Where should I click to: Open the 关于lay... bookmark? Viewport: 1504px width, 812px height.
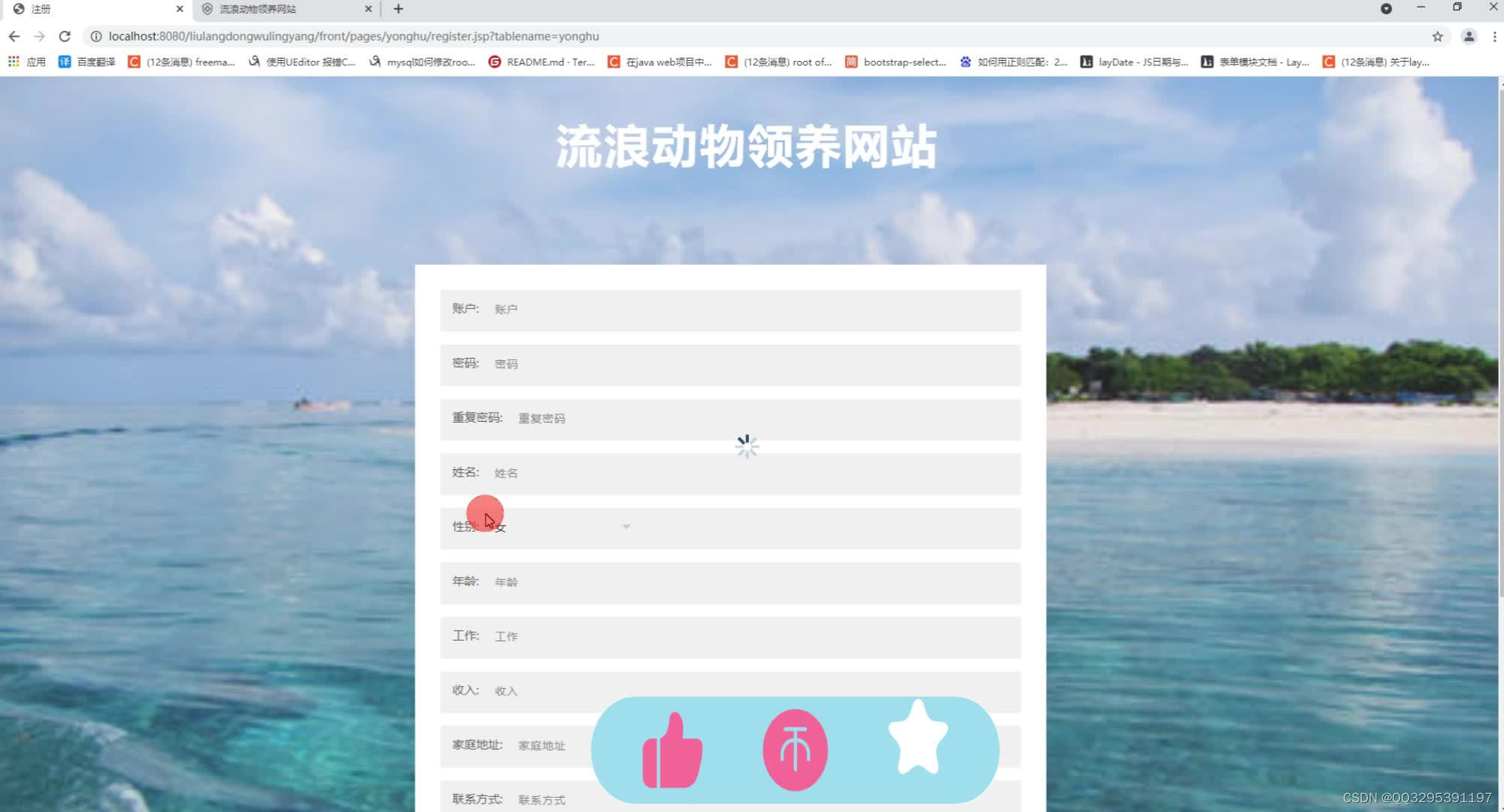pos(1376,62)
